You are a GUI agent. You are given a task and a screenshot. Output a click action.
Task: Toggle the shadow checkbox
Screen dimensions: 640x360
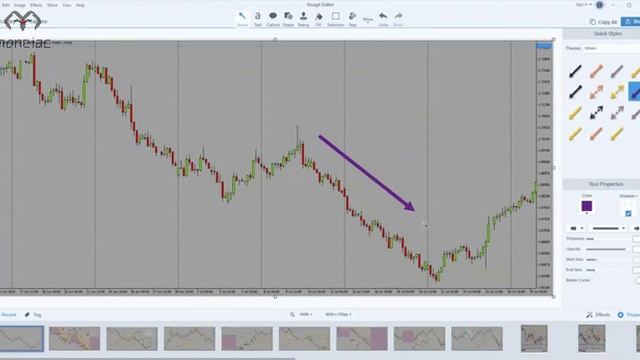click(628, 213)
